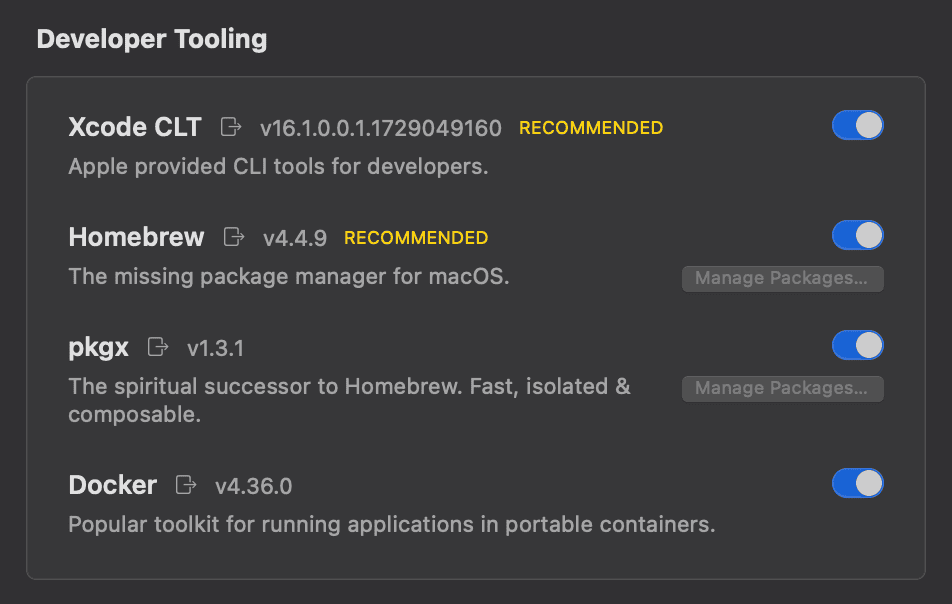Click the Docker tool name
Image resolution: width=952 pixels, height=604 pixels.
pos(112,485)
